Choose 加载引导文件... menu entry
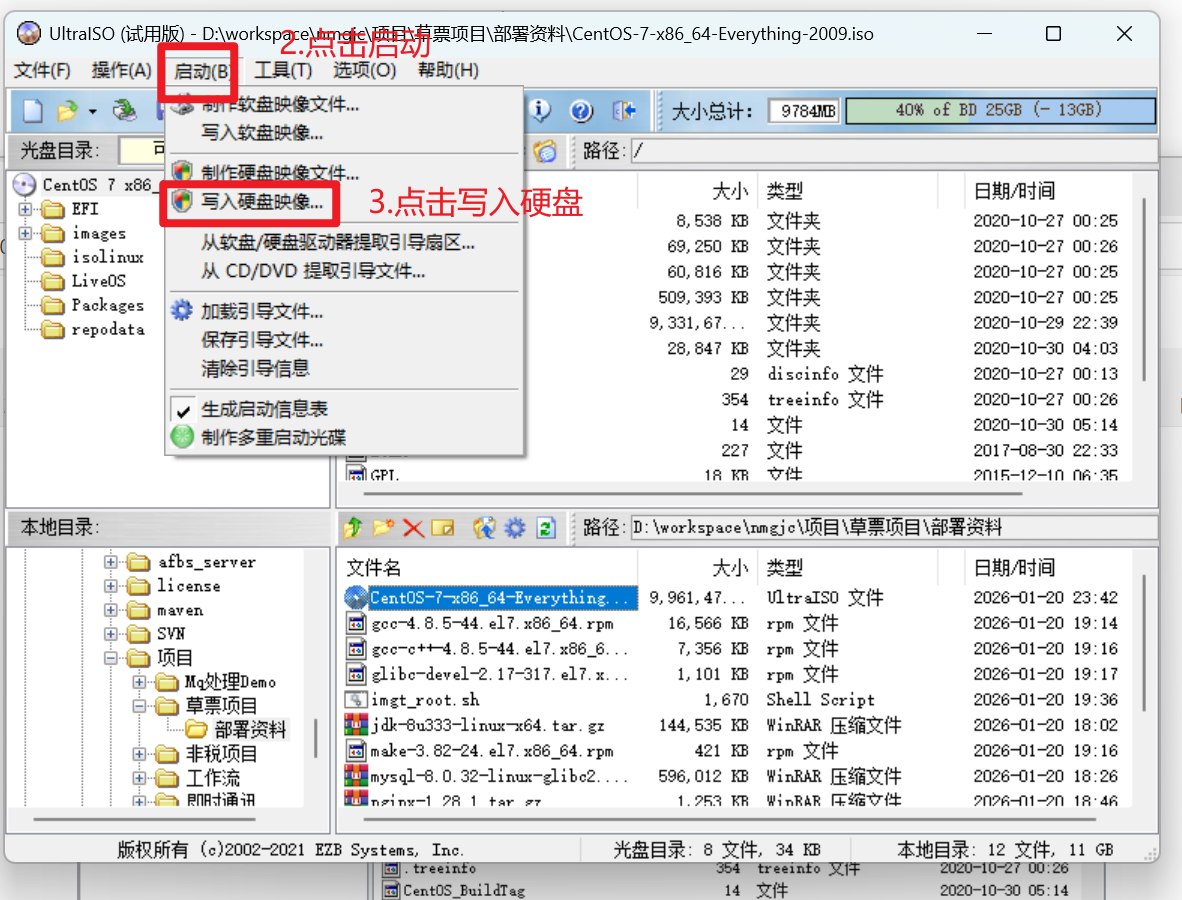 click(x=344, y=311)
